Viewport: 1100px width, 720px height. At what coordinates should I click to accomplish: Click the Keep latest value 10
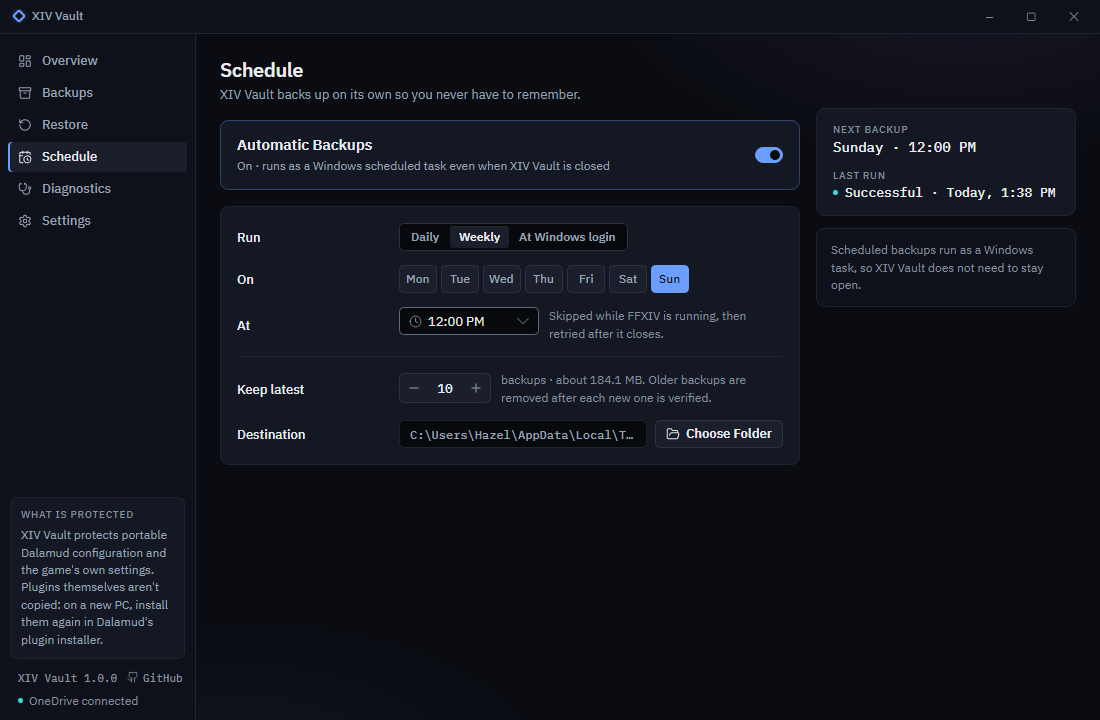pyautogui.click(x=445, y=388)
